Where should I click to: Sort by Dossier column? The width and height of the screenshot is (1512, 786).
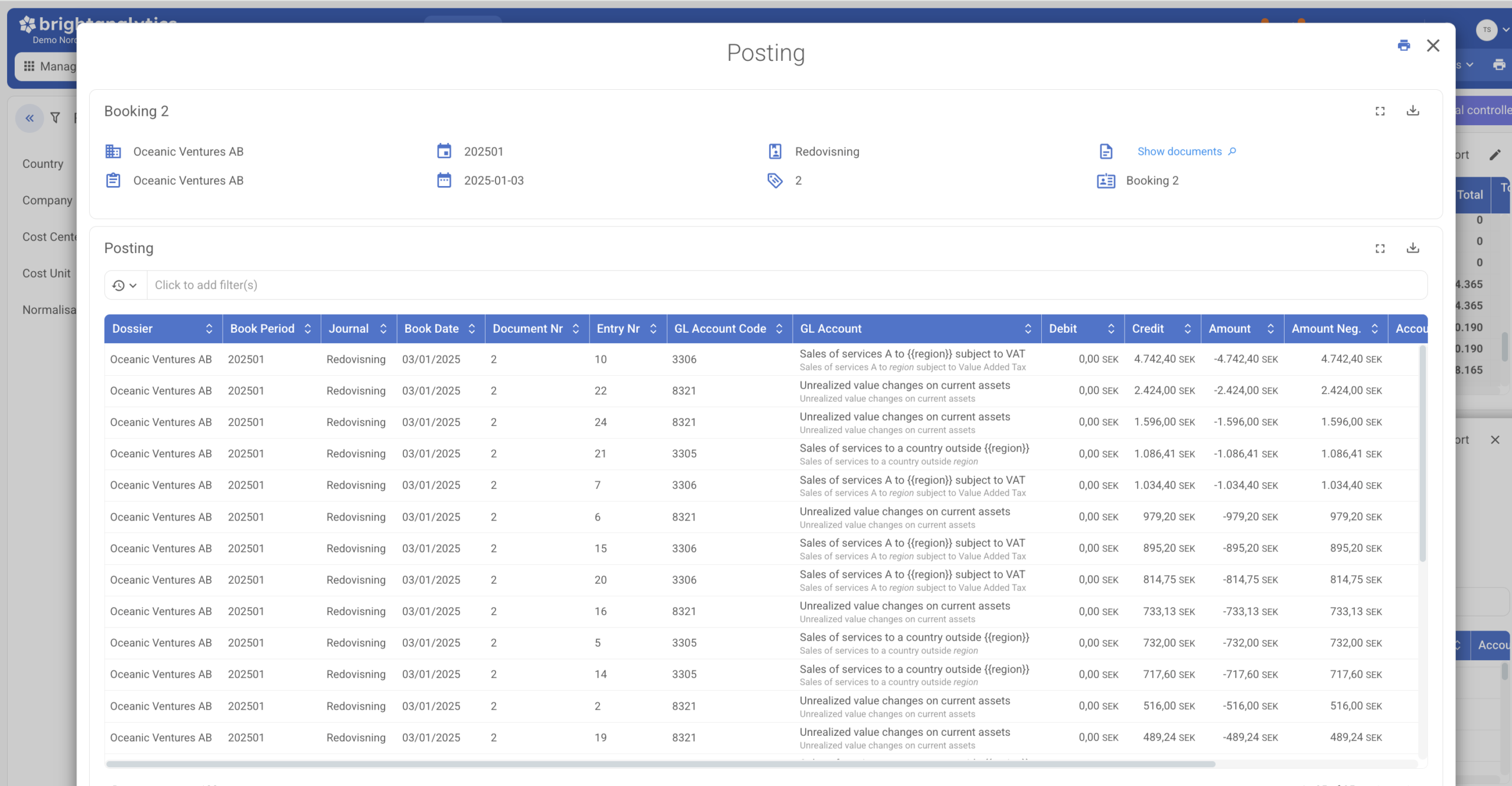208,329
